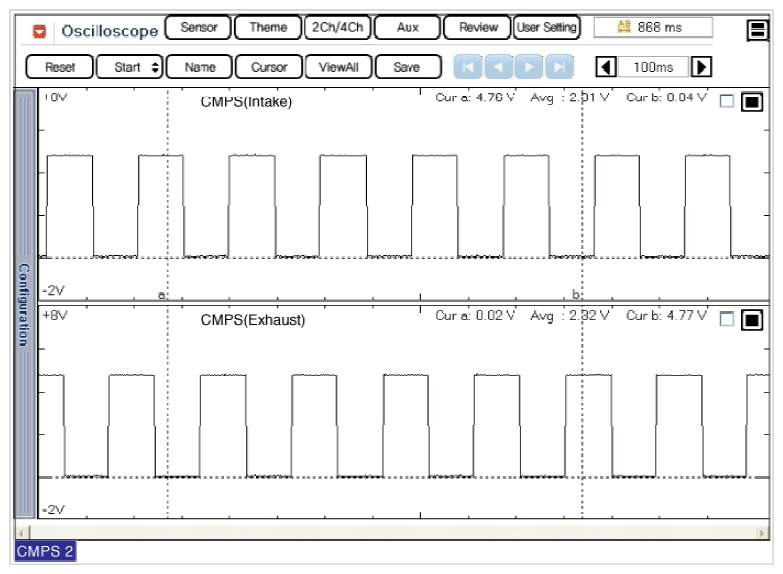Expand the vertical Configuration side panel

(23, 305)
